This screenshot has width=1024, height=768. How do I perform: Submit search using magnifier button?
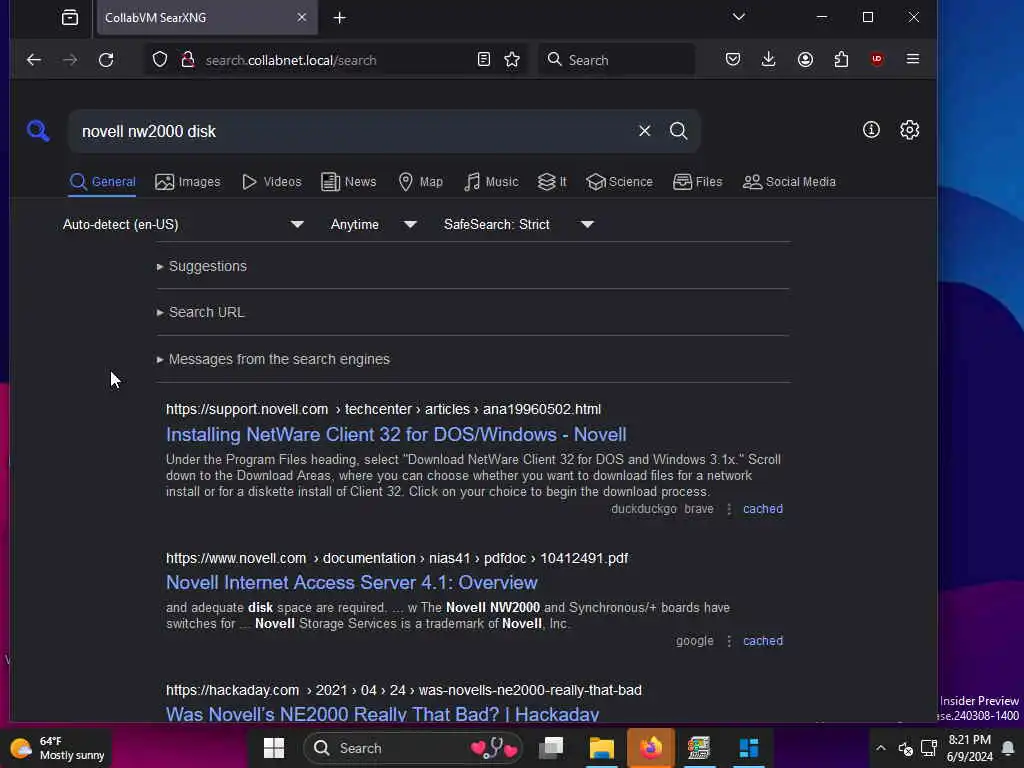(679, 131)
